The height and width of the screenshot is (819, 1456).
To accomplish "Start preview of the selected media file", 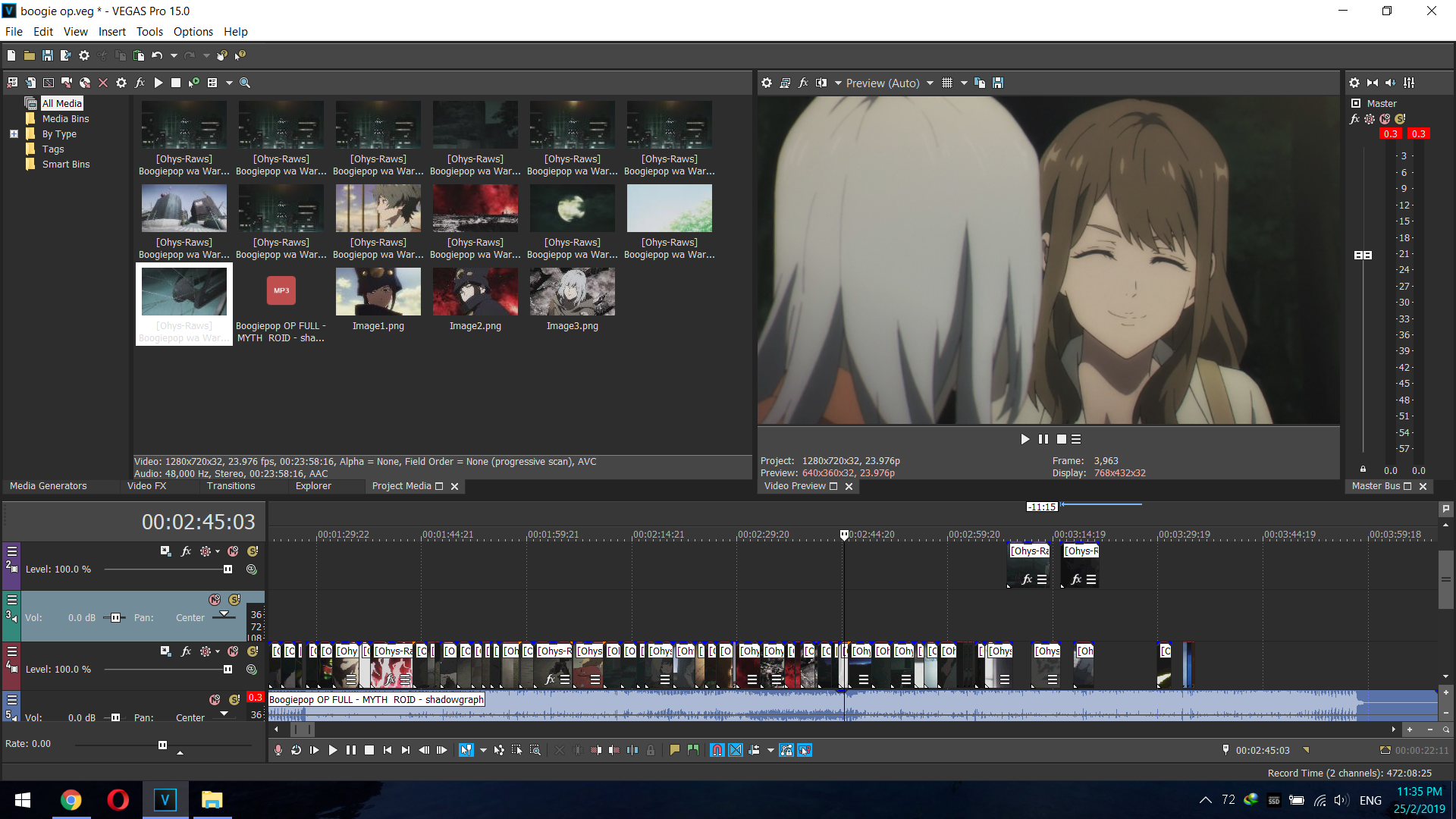I will click(x=158, y=83).
